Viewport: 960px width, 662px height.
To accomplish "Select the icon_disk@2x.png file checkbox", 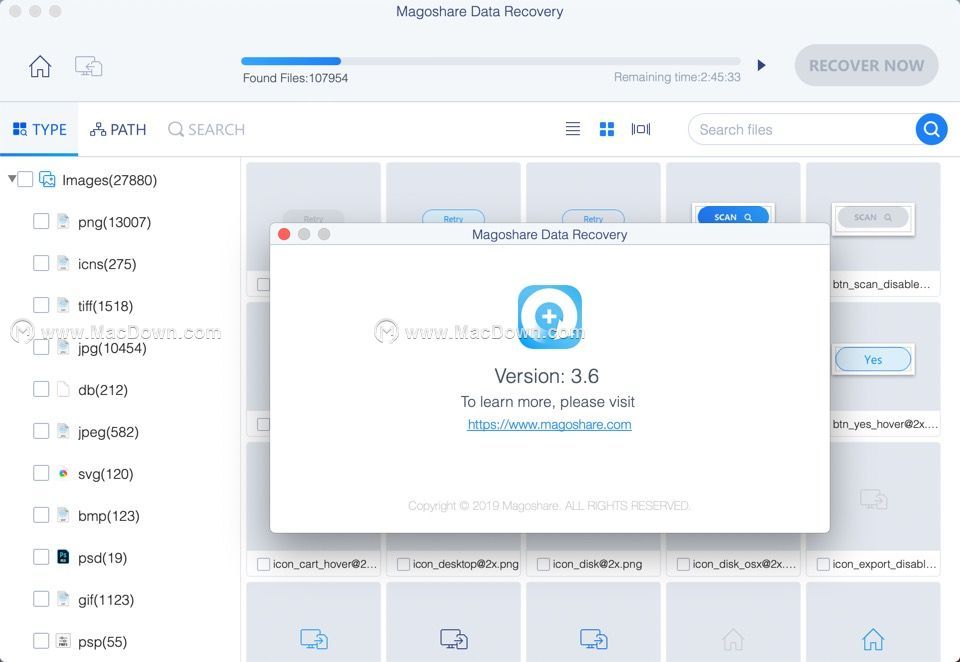I will pyautogui.click(x=543, y=564).
